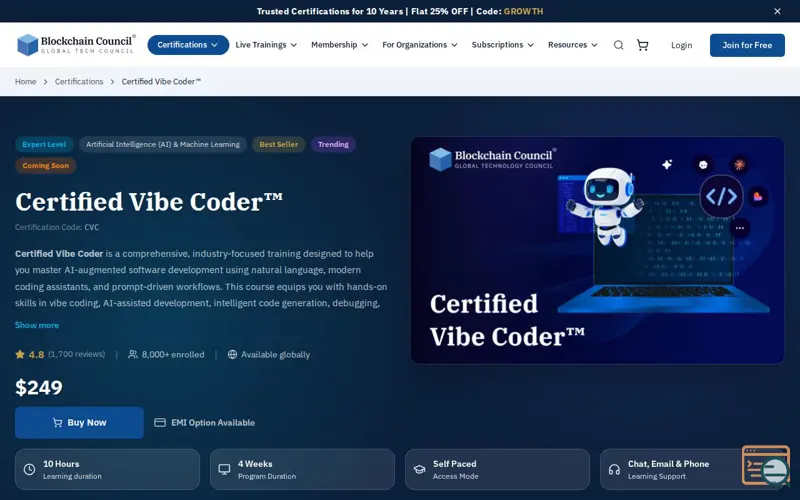The image size is (800, 500).
Task: Select the Best Seller tag
Action: (x=279, y=144)
